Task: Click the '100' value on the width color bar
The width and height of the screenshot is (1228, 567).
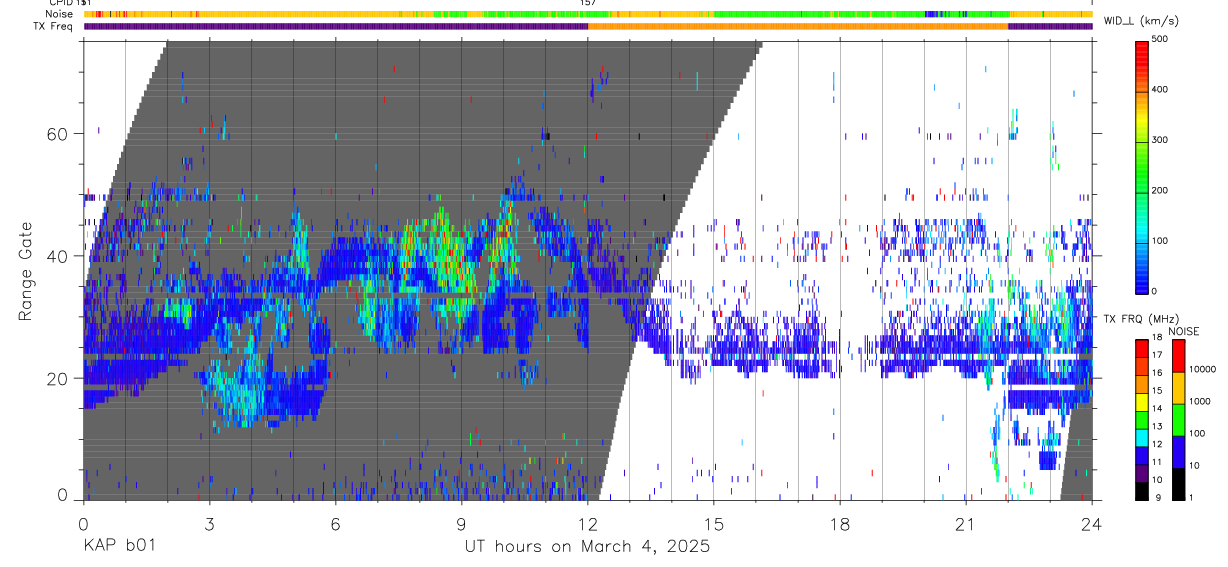Action: (1161, 241)
